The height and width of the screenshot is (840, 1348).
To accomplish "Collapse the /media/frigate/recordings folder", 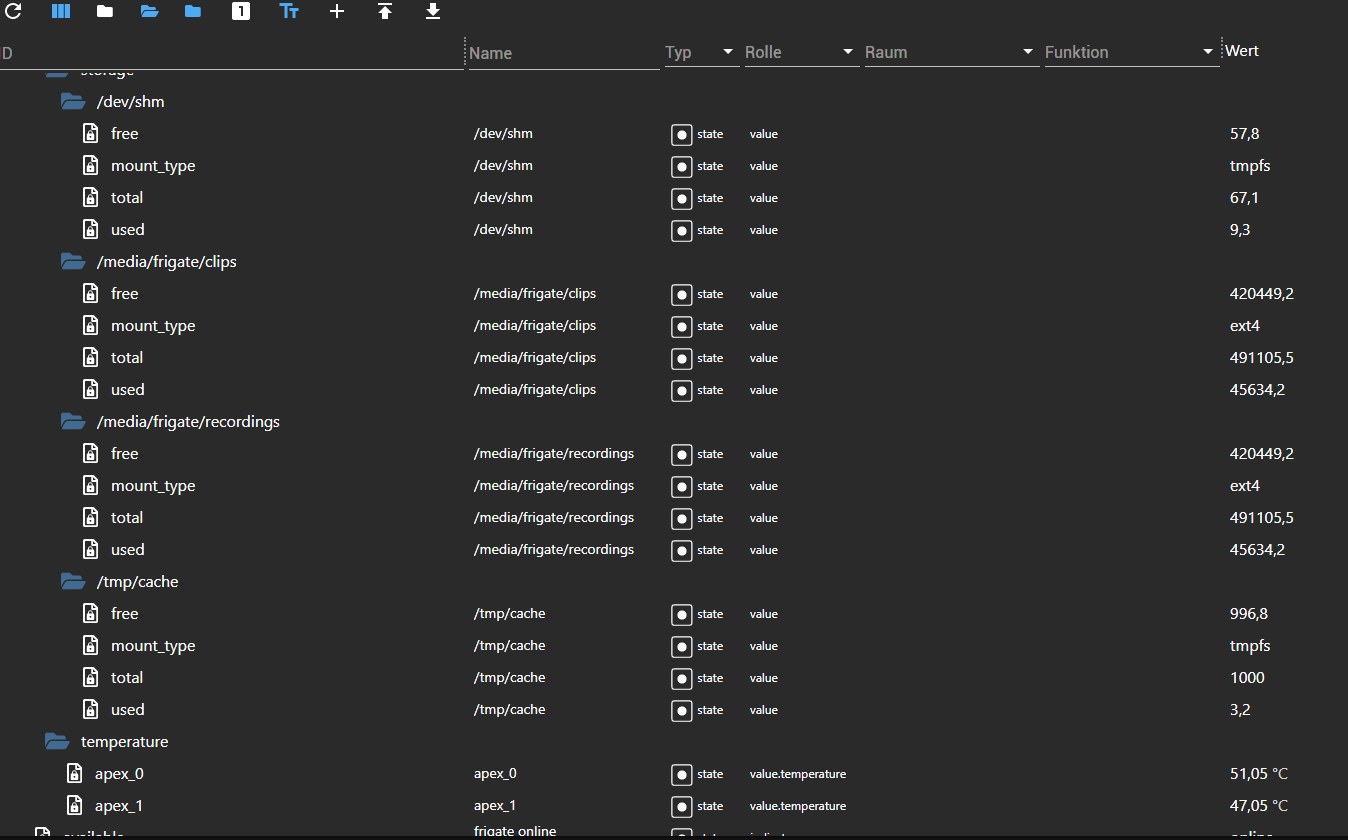I will tap(72, 422).
